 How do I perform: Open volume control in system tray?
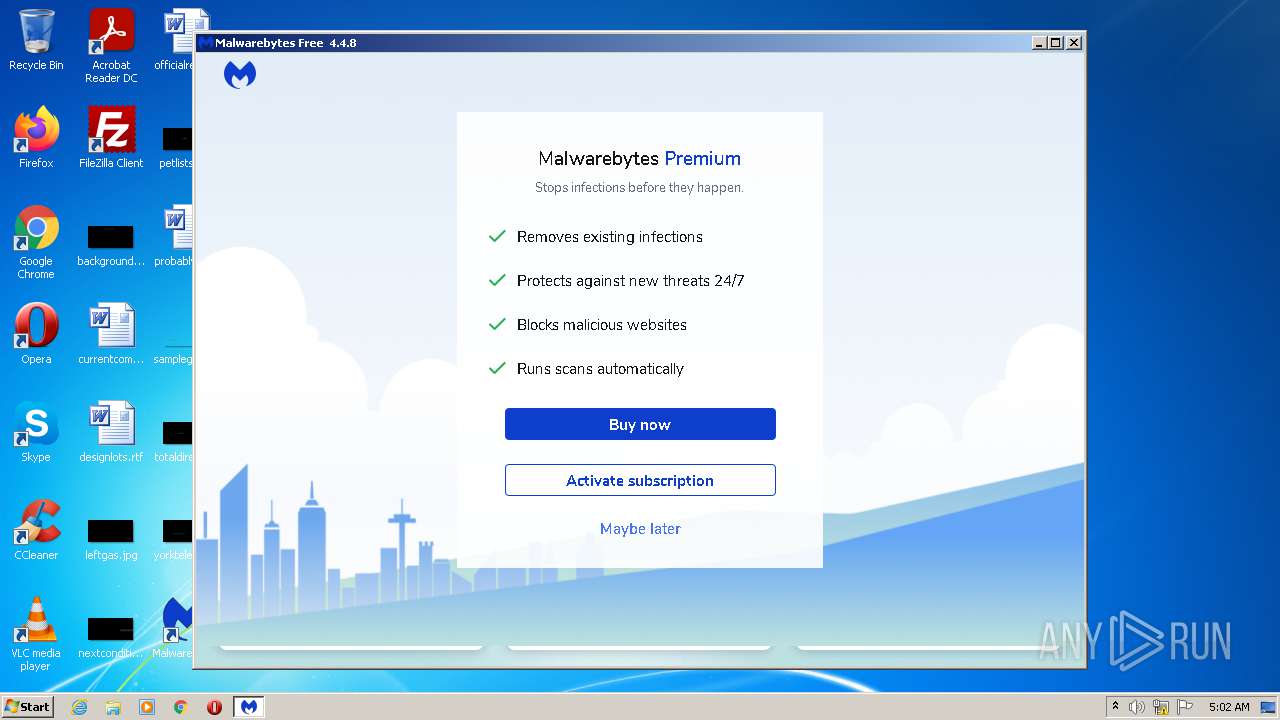(x=1137, y=707)
